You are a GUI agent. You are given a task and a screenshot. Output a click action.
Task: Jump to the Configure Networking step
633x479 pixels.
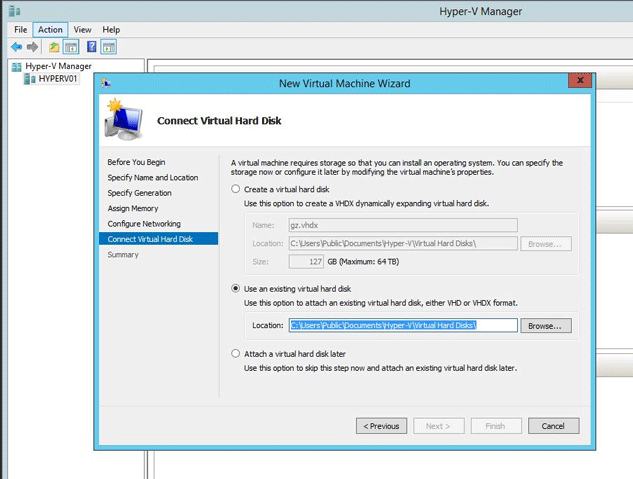(x=144, y=224)
